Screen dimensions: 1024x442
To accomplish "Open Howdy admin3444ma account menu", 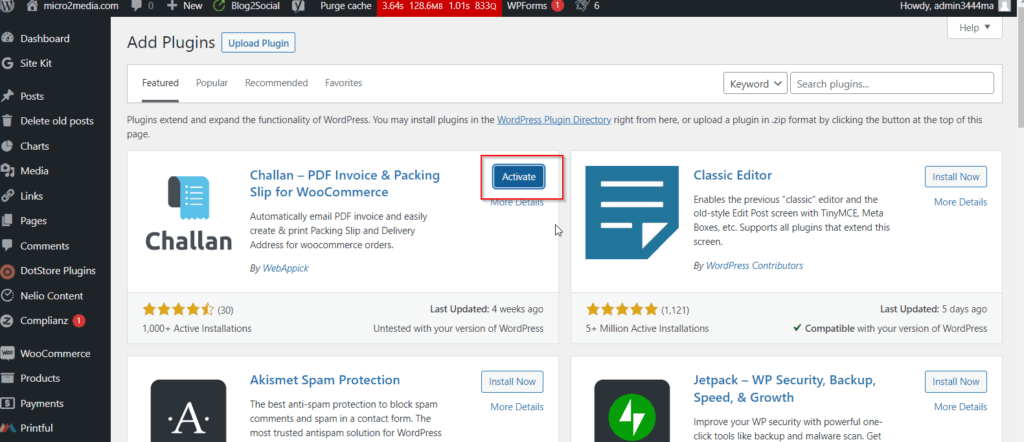I will click(955, 6).
